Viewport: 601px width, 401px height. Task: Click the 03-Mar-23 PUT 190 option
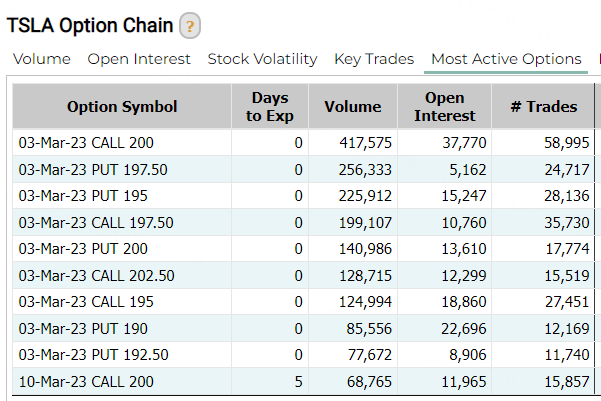coord(80,327)
